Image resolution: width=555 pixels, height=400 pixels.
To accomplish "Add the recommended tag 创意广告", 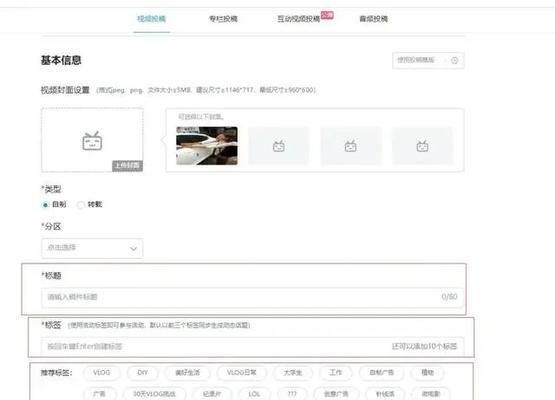I will (336, 394).
